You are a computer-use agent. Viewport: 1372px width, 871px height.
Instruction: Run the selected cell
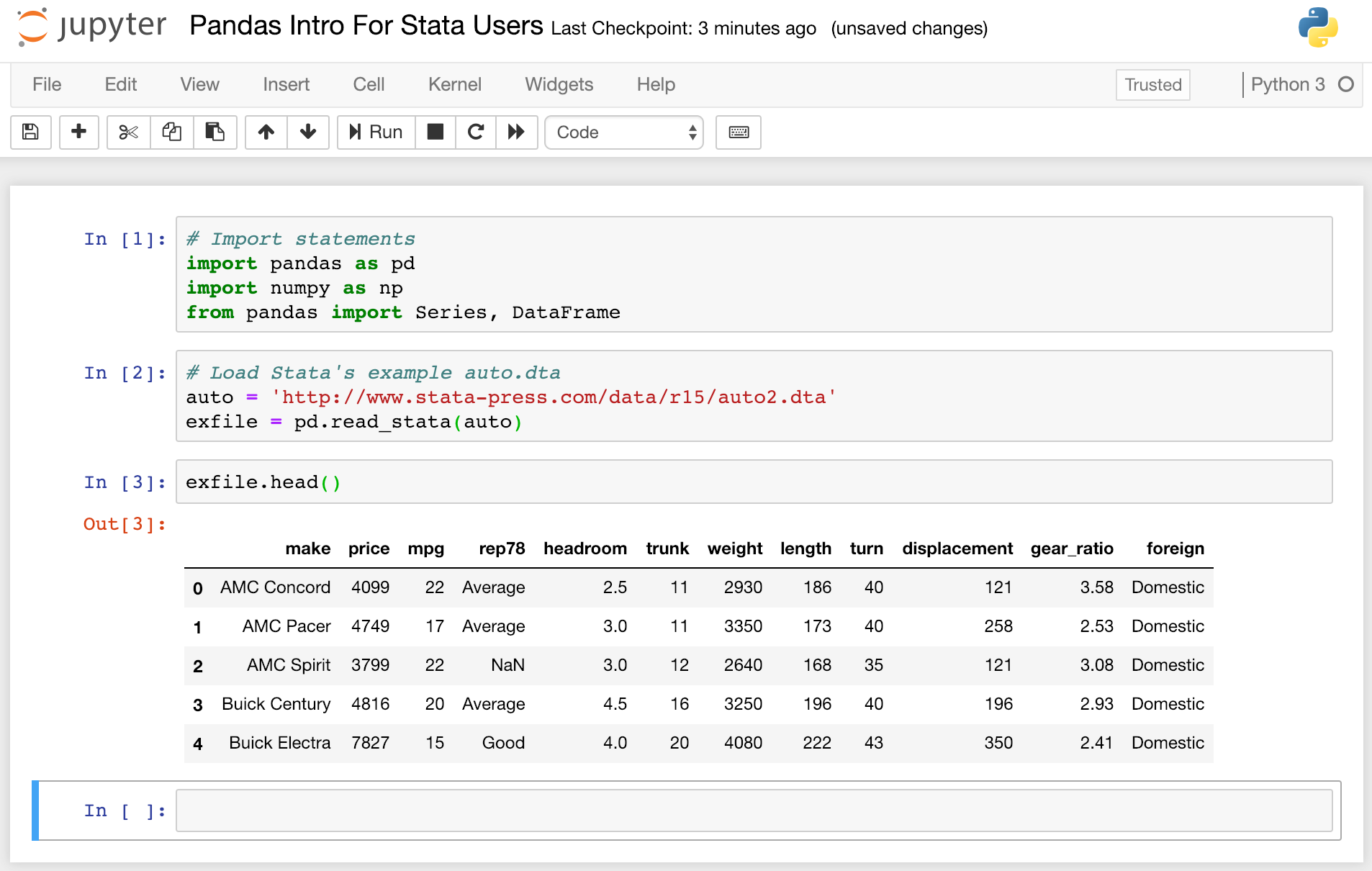pos(376,132)
